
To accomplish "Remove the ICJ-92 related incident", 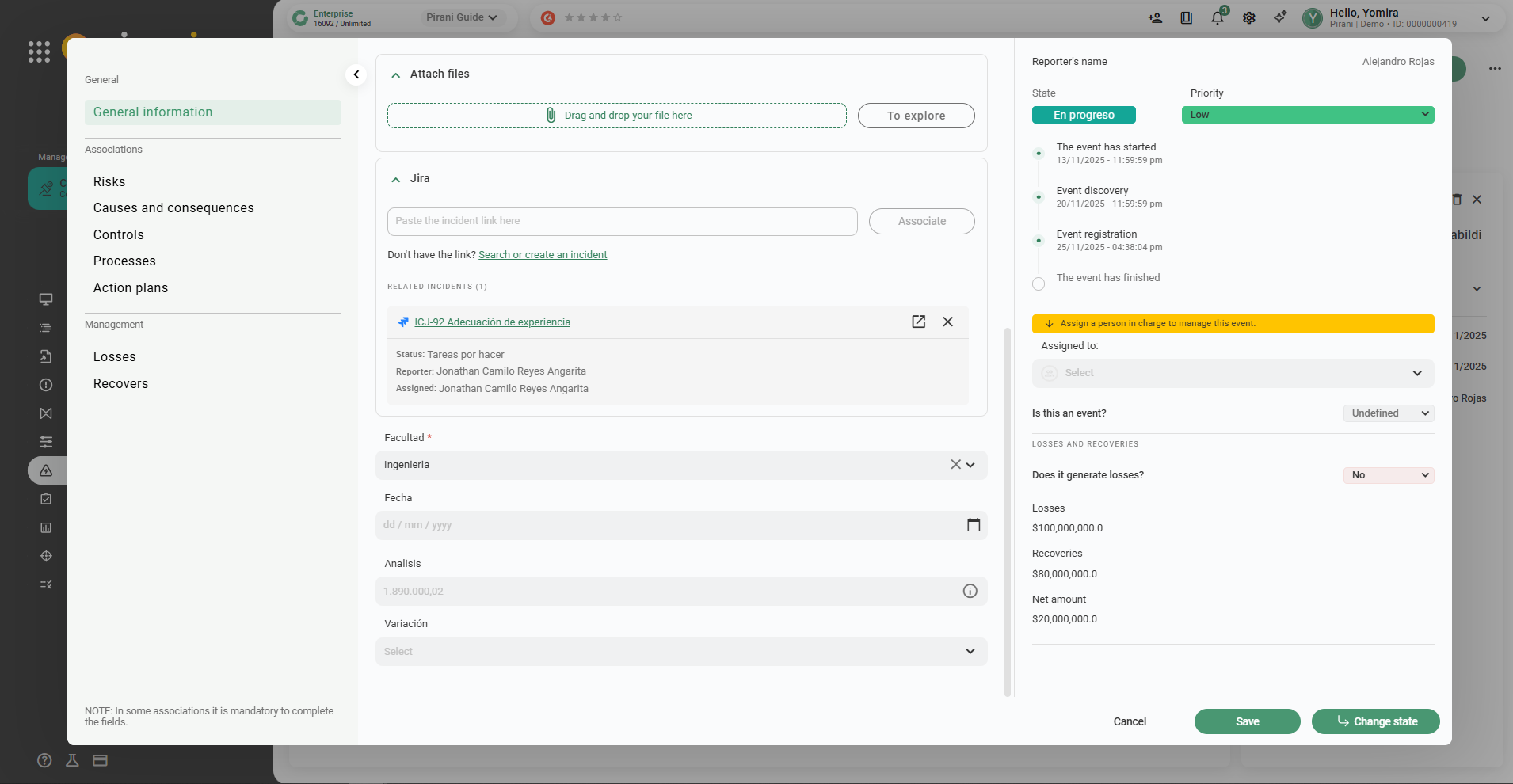I will tap(947, 322).
